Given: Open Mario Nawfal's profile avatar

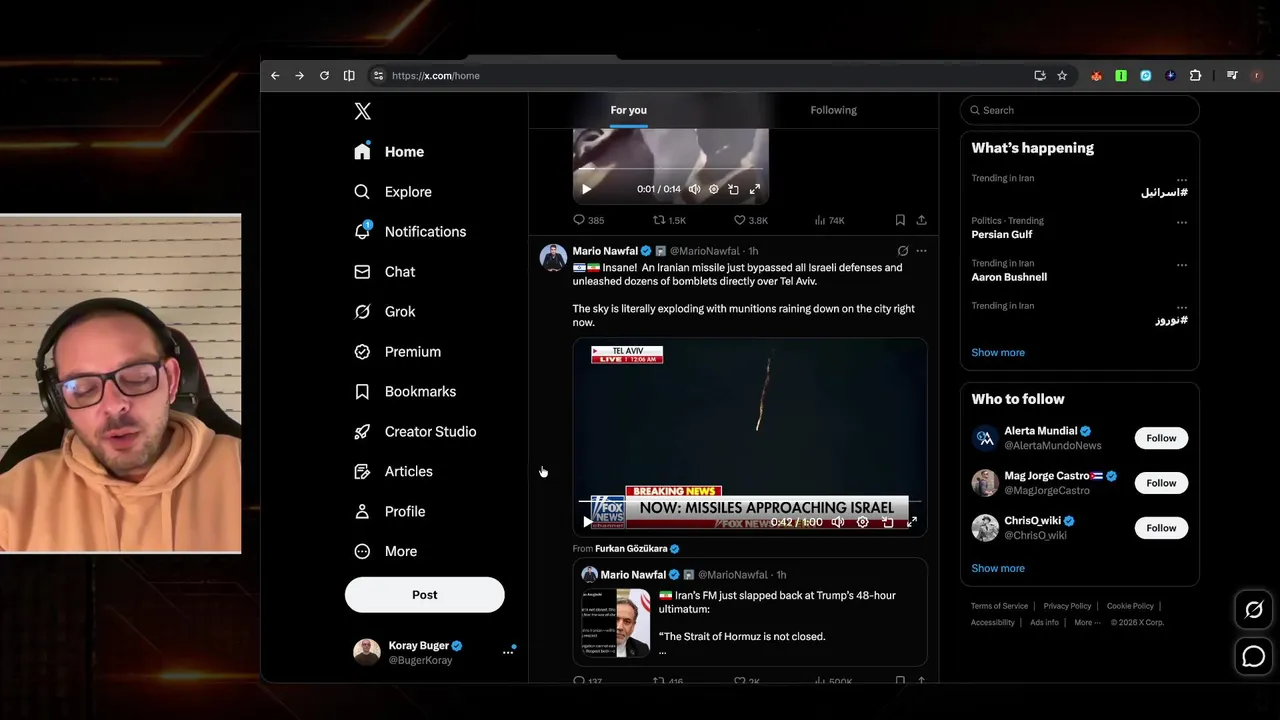Looking at the screenshot, I should pyautogui.click(x=553, y=257).
